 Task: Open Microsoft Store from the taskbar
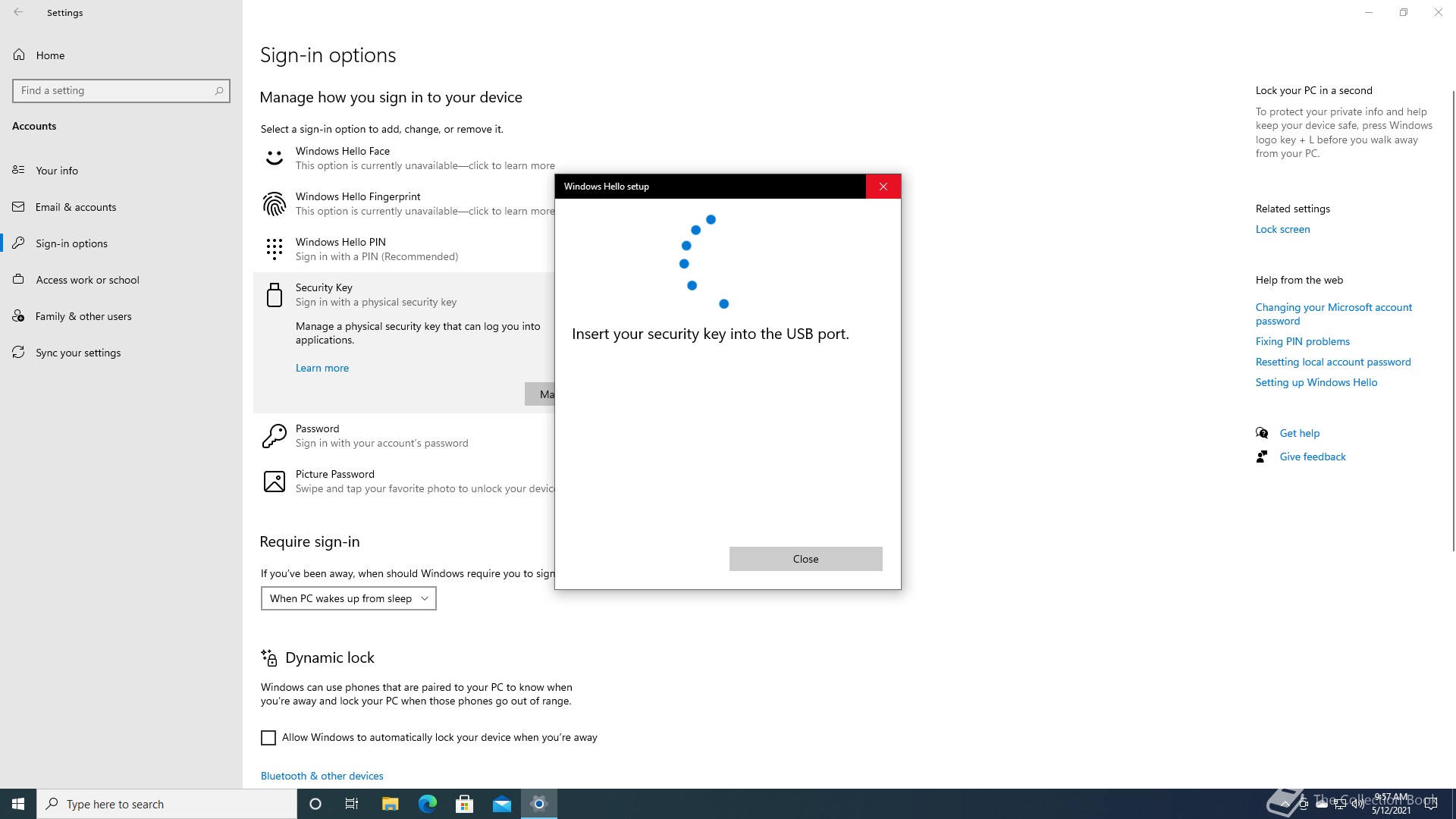click(465, 804)
